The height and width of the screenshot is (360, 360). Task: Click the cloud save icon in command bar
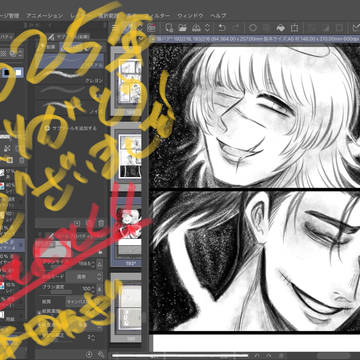point(196,28)
